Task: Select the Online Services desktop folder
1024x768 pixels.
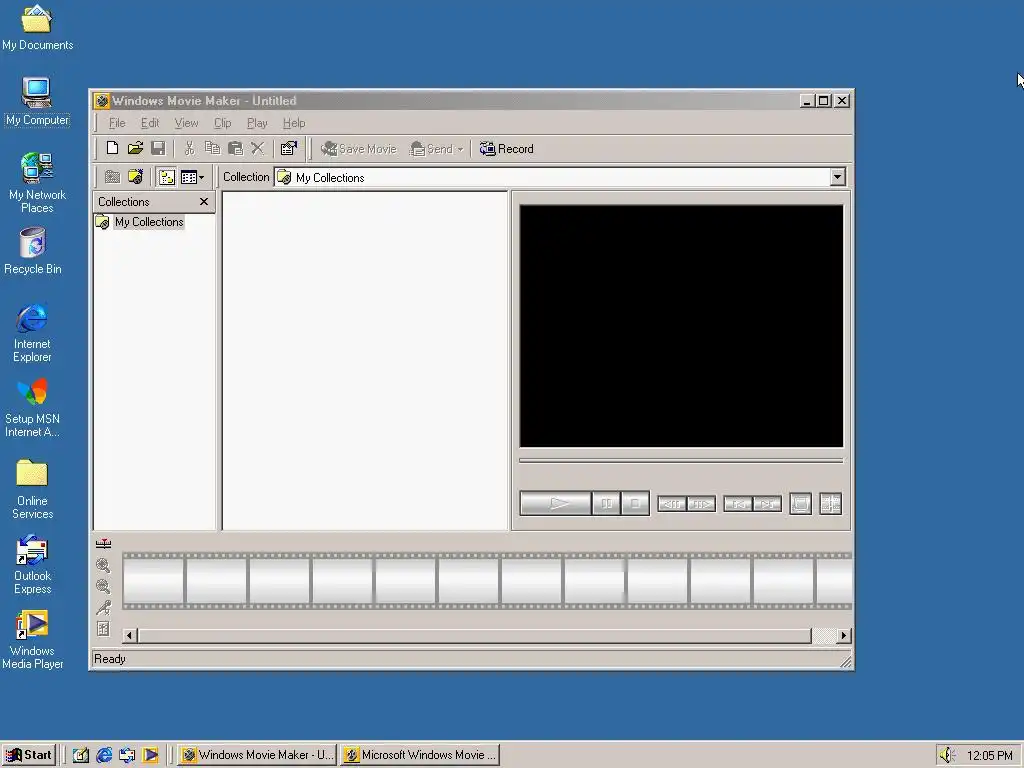Action: pyautogui.click(x=32, y=490)
